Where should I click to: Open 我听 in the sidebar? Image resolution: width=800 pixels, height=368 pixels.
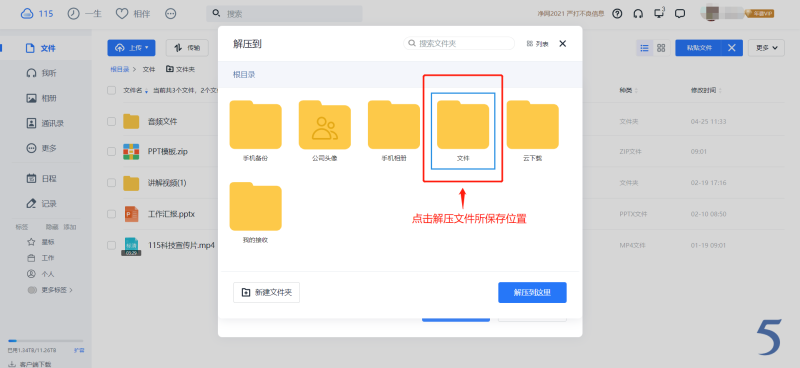pyautogui.click(x=41, y=73)
